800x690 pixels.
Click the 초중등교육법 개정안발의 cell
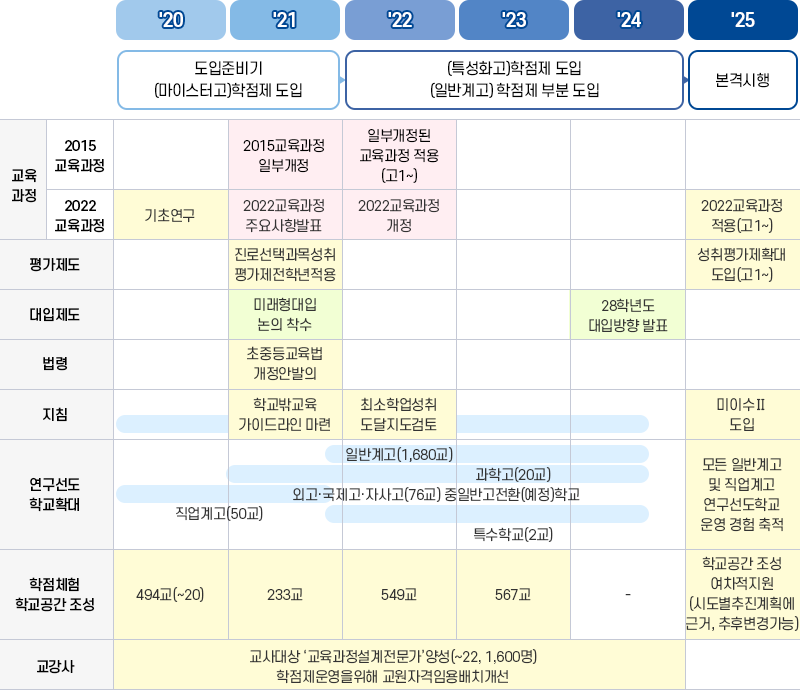point(286,364)
